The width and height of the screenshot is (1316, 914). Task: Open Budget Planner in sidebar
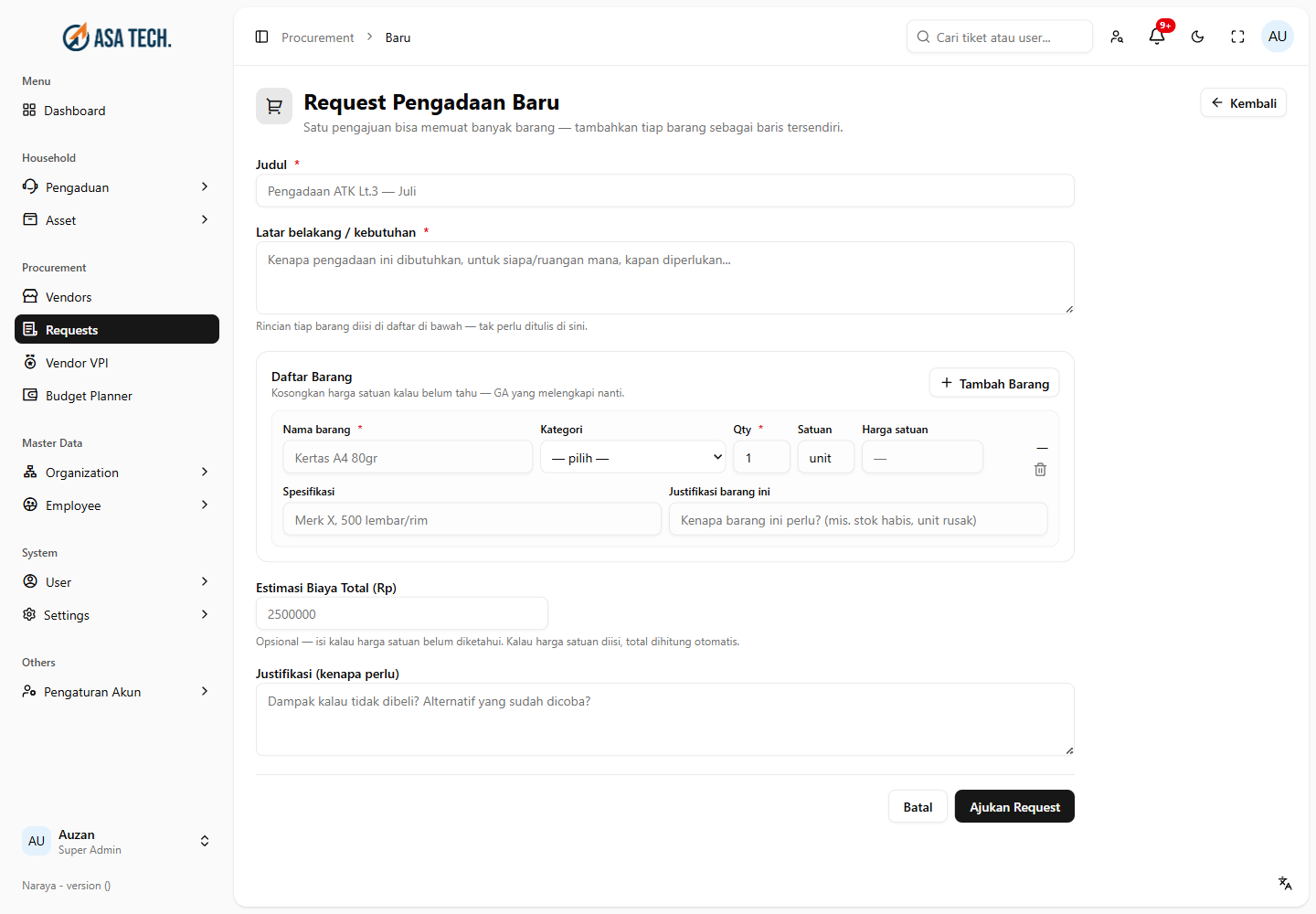coord(117,396)
